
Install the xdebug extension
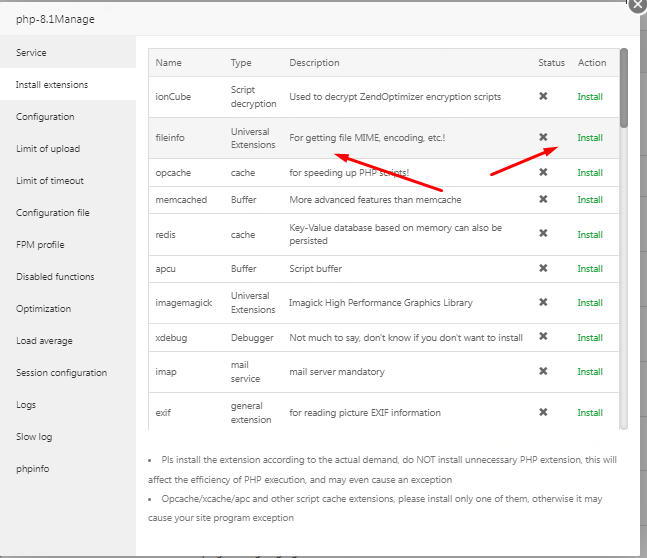[590, 338]
